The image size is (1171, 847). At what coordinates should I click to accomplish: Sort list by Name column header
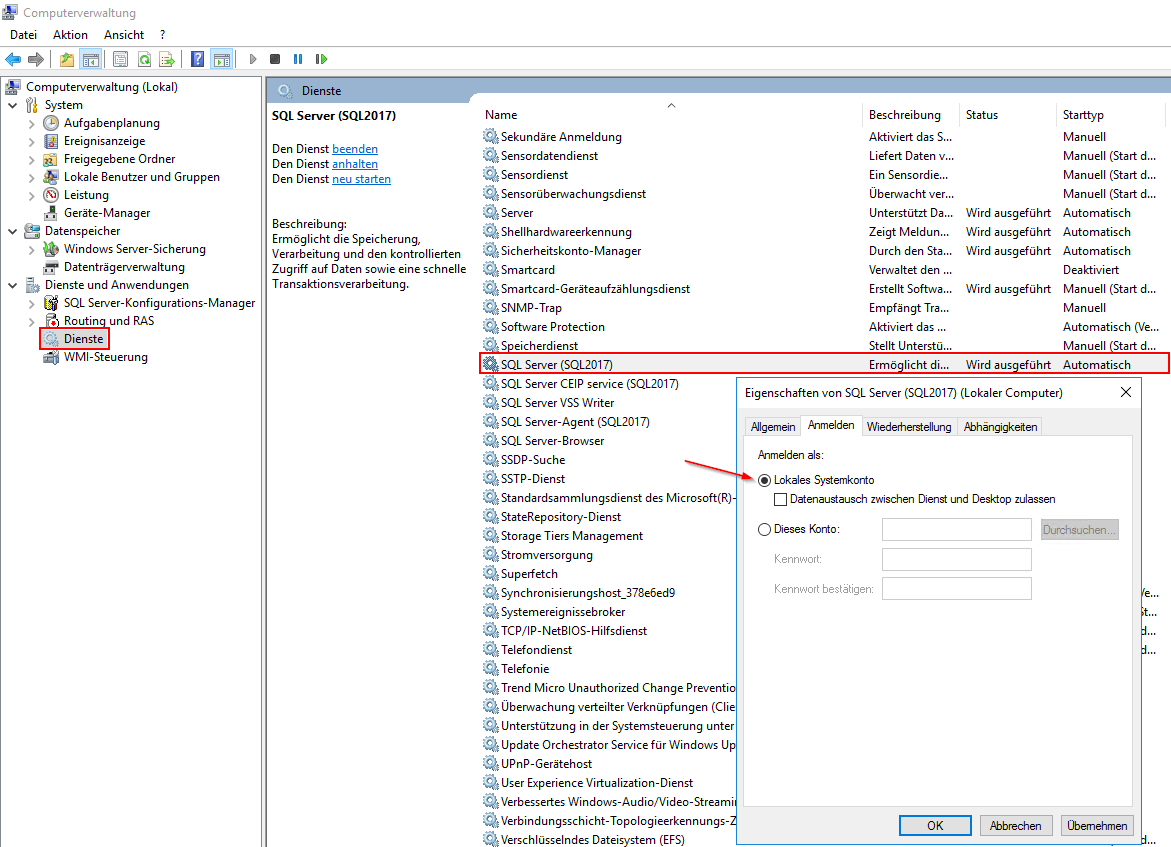pyautogui.click(x=671, y=115)
